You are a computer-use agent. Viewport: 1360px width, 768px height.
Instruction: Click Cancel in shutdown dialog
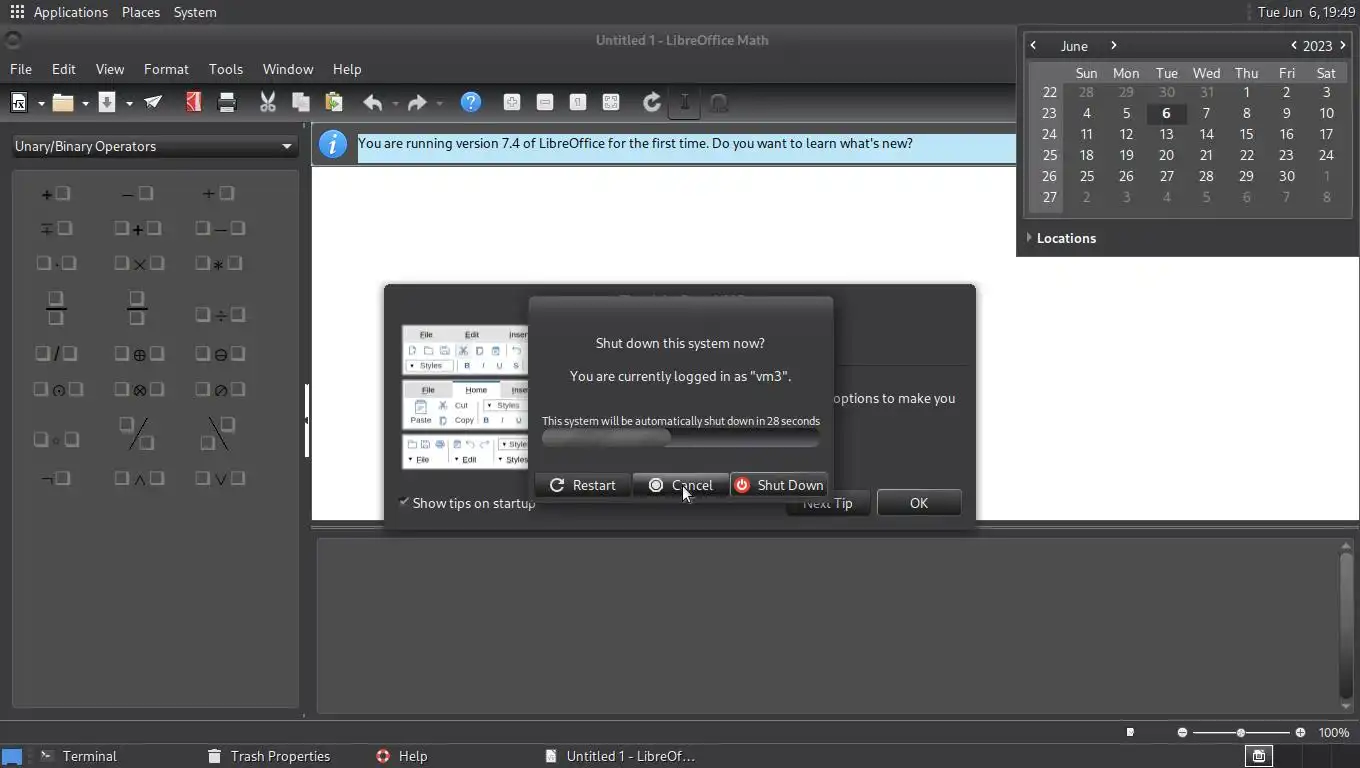(680, 485)
